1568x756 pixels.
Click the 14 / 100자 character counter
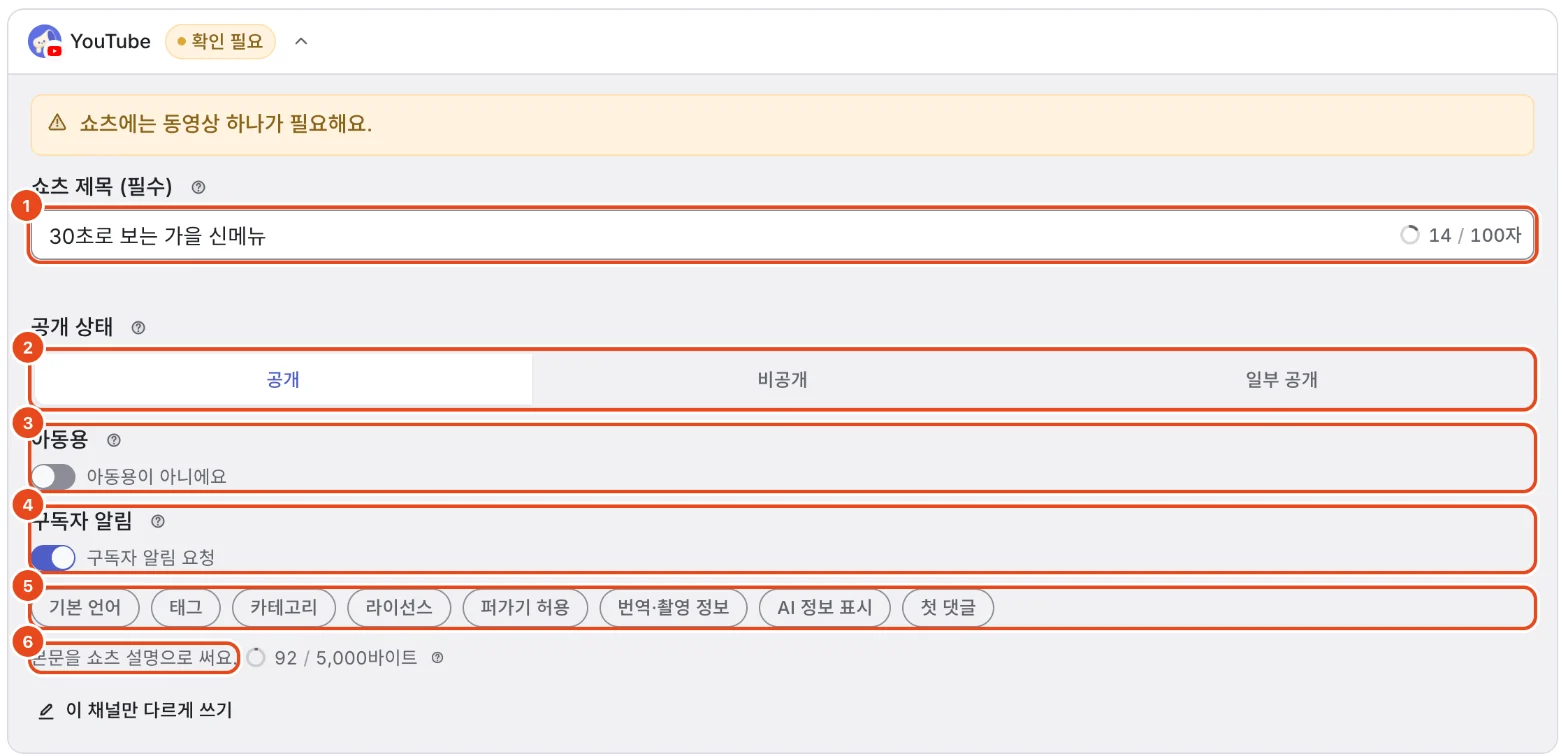(x=1474, y=236)
